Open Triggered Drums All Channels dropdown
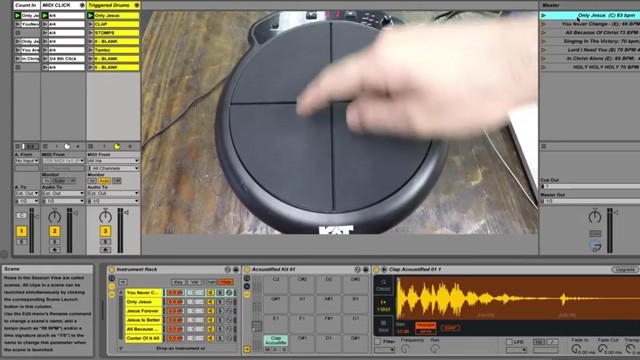The width and height of the screenshot is (640, 360). 113,168
